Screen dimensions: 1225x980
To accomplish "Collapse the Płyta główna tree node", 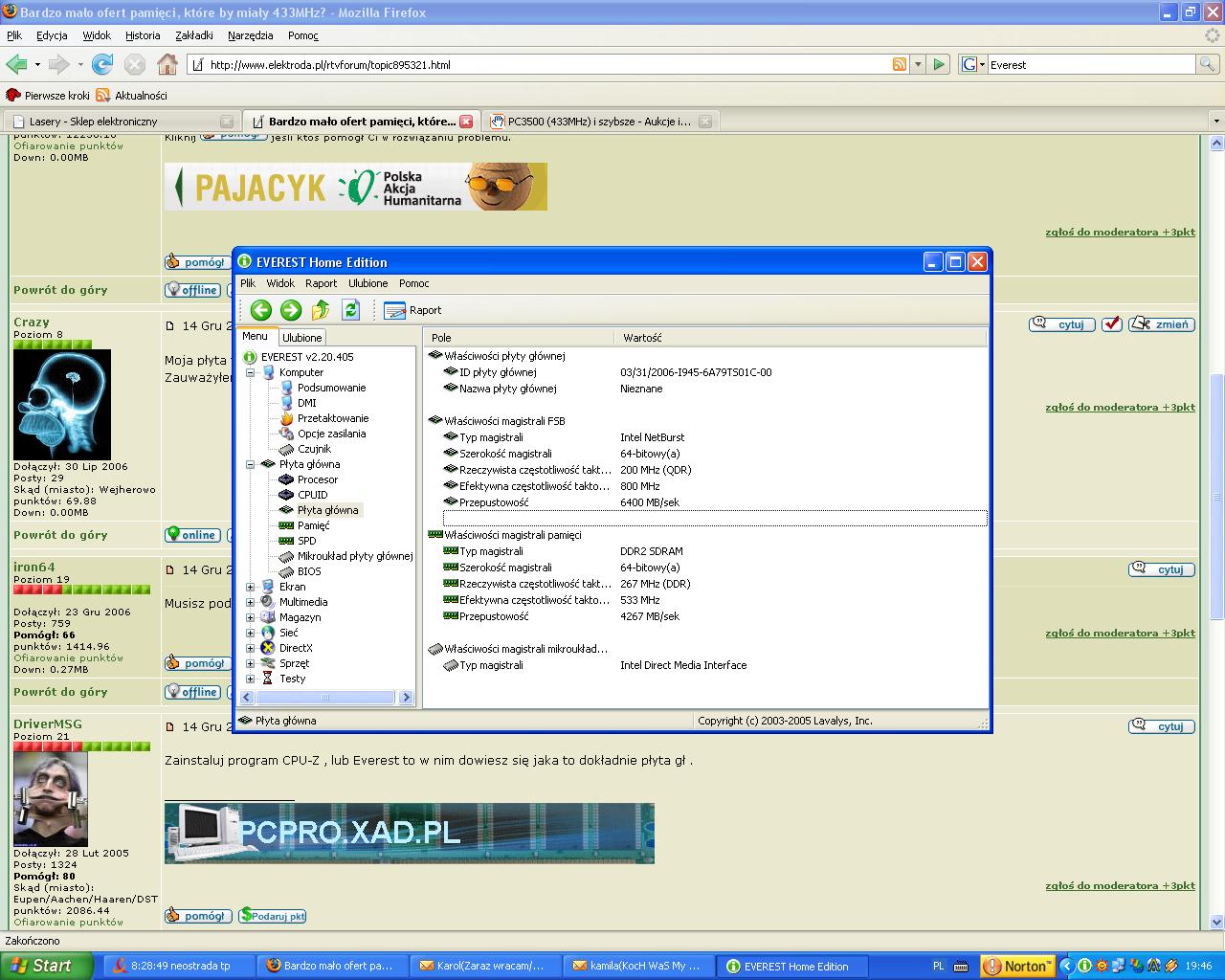I will (251, 464).
